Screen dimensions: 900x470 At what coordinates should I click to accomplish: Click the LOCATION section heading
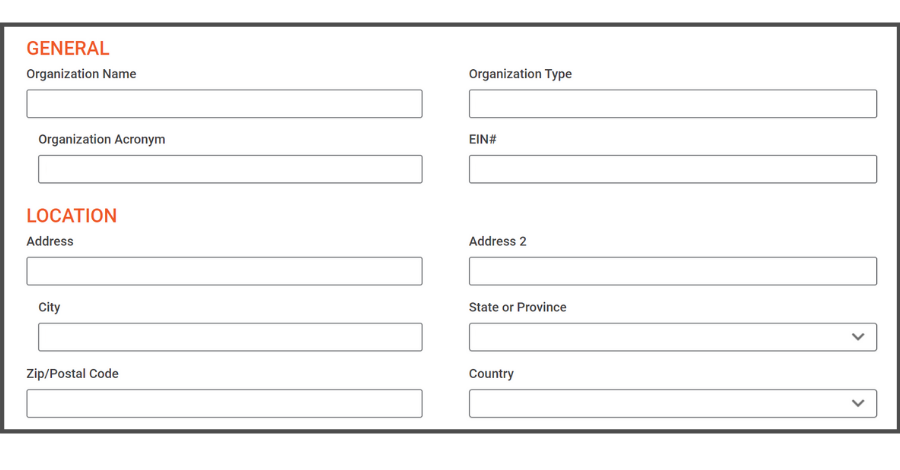[72, 216]
